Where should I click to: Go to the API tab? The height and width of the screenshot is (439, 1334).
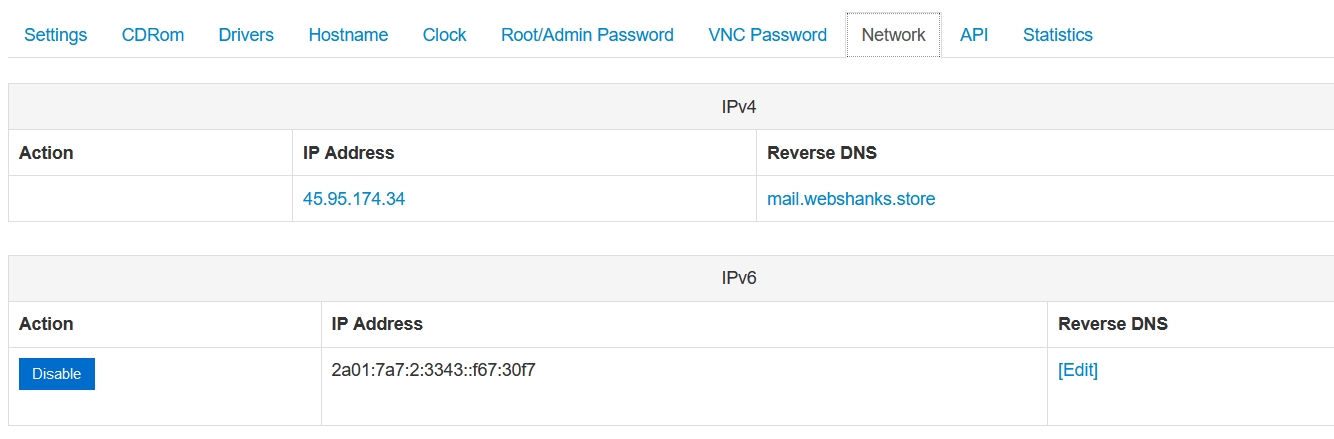coord(974,35)
